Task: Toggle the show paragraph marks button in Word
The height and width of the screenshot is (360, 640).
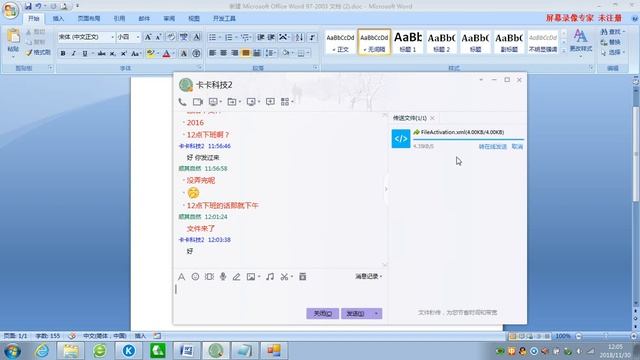Action: [312, 37]
